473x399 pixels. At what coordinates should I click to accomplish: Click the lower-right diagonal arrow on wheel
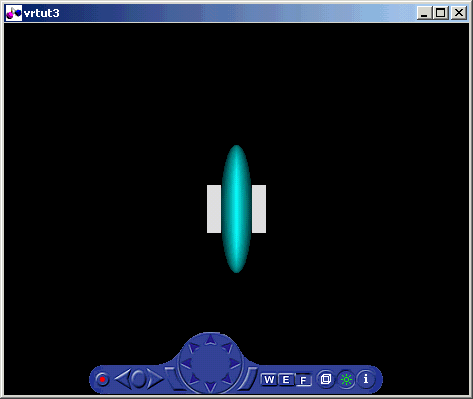click(x=227, y=379)
